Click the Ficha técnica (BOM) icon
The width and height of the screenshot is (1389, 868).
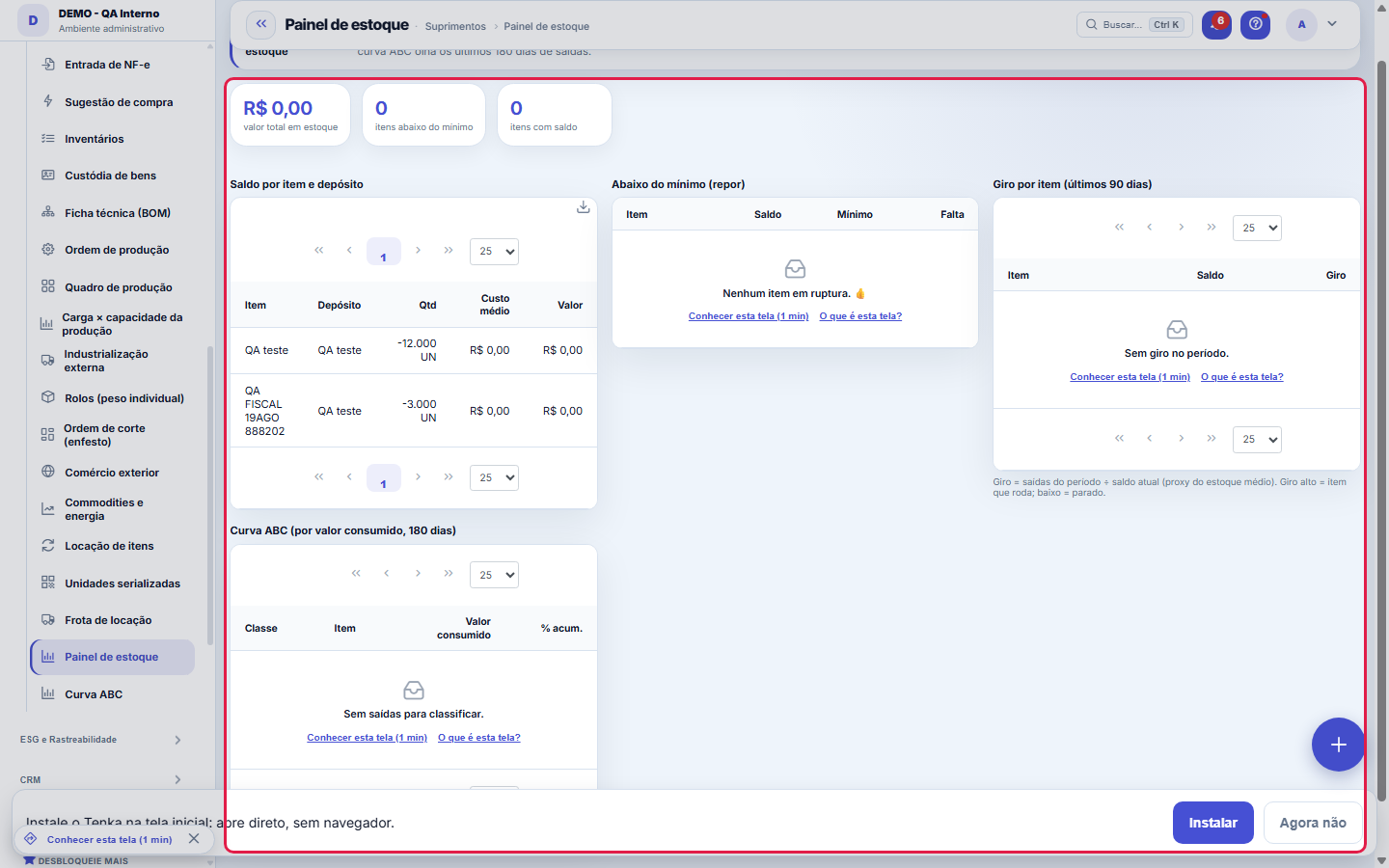(48, 212)
